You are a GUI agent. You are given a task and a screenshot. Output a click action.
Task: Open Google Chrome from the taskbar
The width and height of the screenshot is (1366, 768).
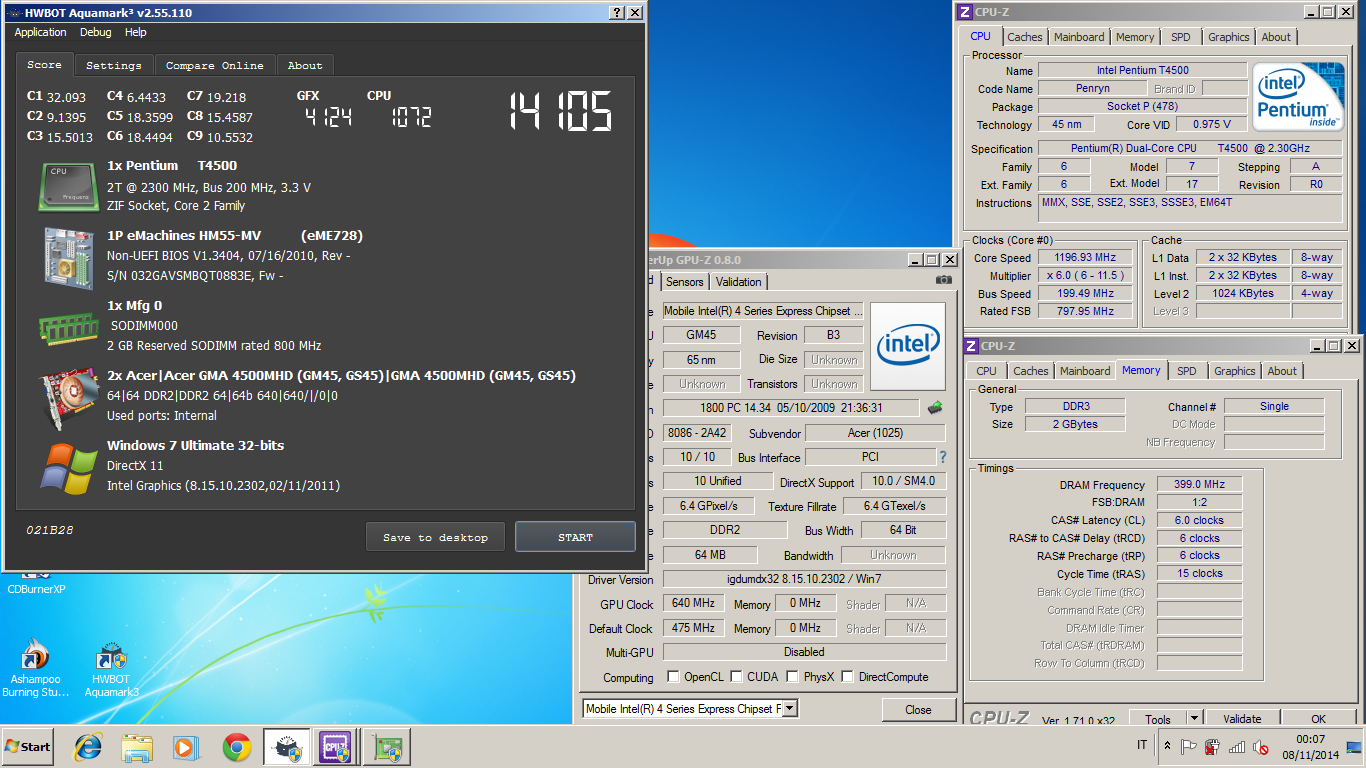point(237,746)
